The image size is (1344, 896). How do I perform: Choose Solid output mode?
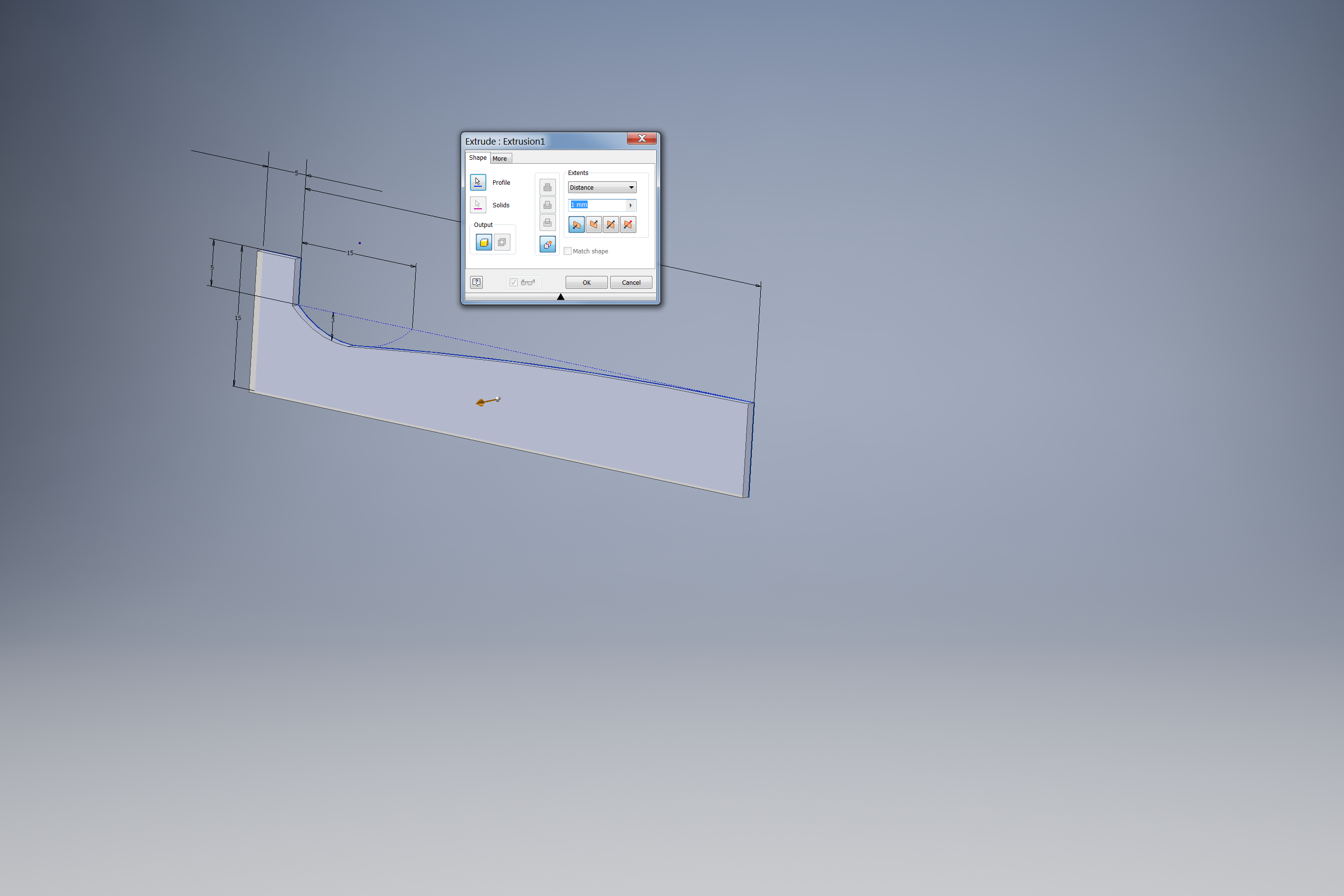coord(483,242)
